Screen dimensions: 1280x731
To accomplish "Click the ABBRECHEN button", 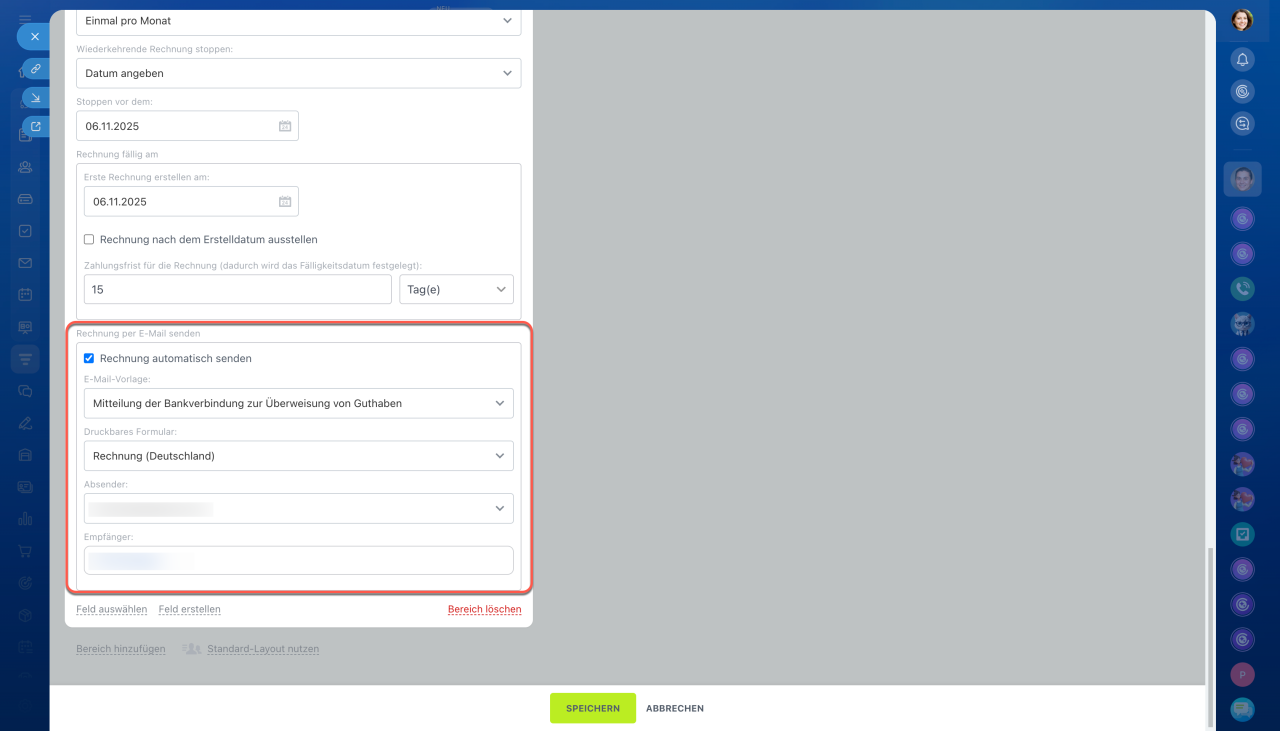I will [x=675, y=708].
